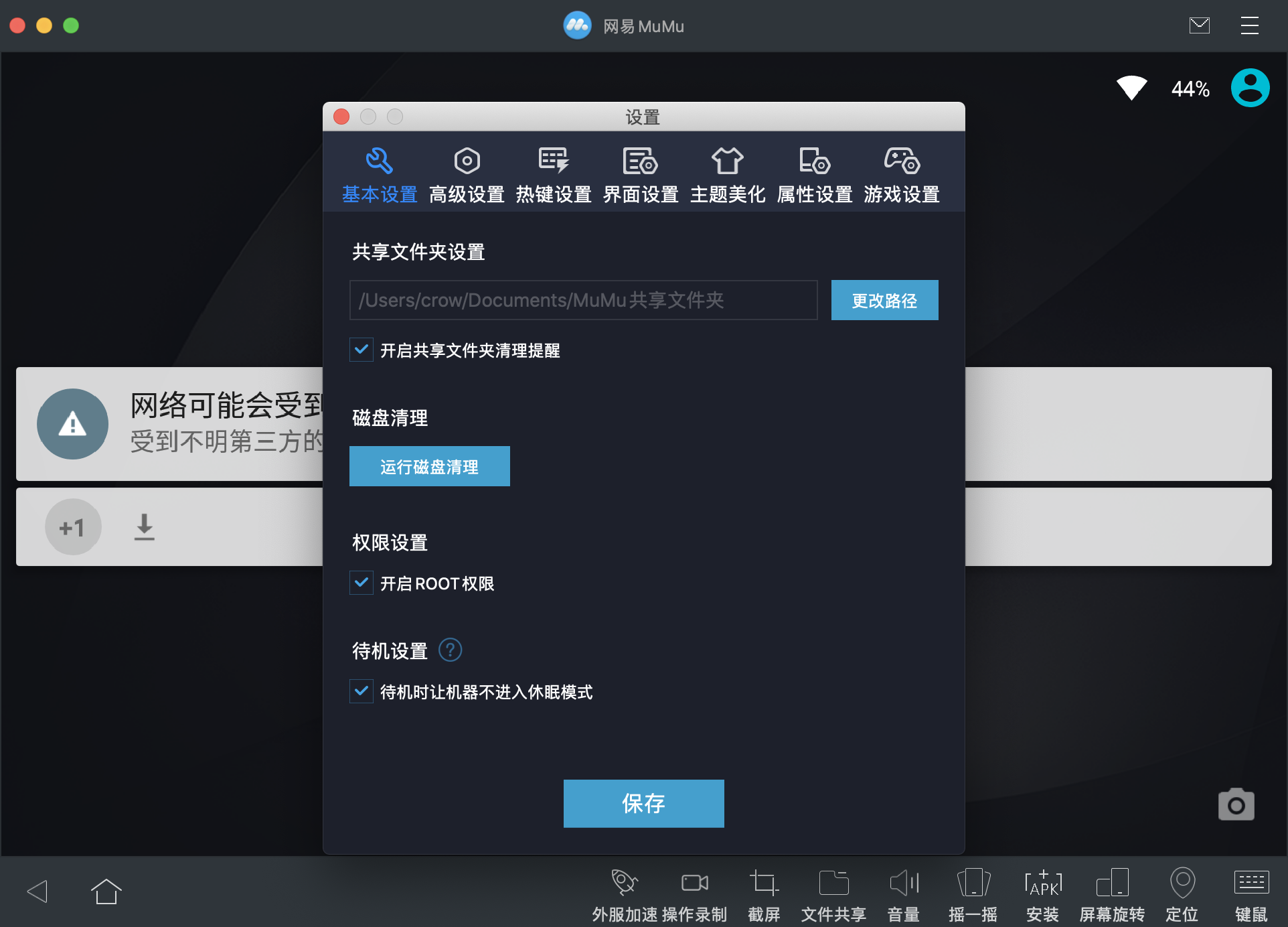Click the 更改路径 button
The width and height of the screenshot is (1288, 927).
[x=884, y=300]
